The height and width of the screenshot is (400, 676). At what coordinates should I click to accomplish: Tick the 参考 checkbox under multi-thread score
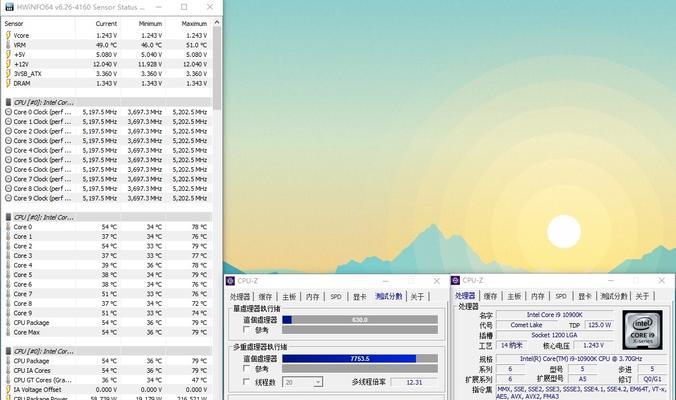pyautogui.click(x=247, y=369)
